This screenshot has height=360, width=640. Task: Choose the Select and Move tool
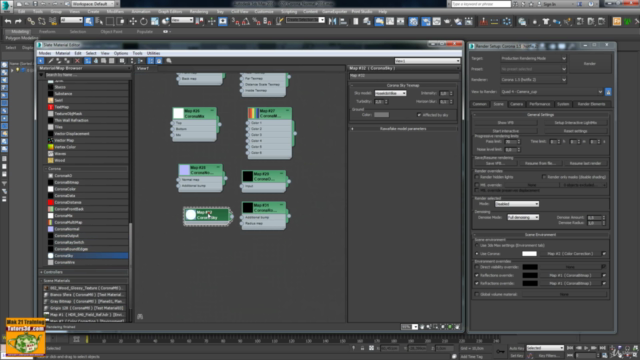point(133,21)
